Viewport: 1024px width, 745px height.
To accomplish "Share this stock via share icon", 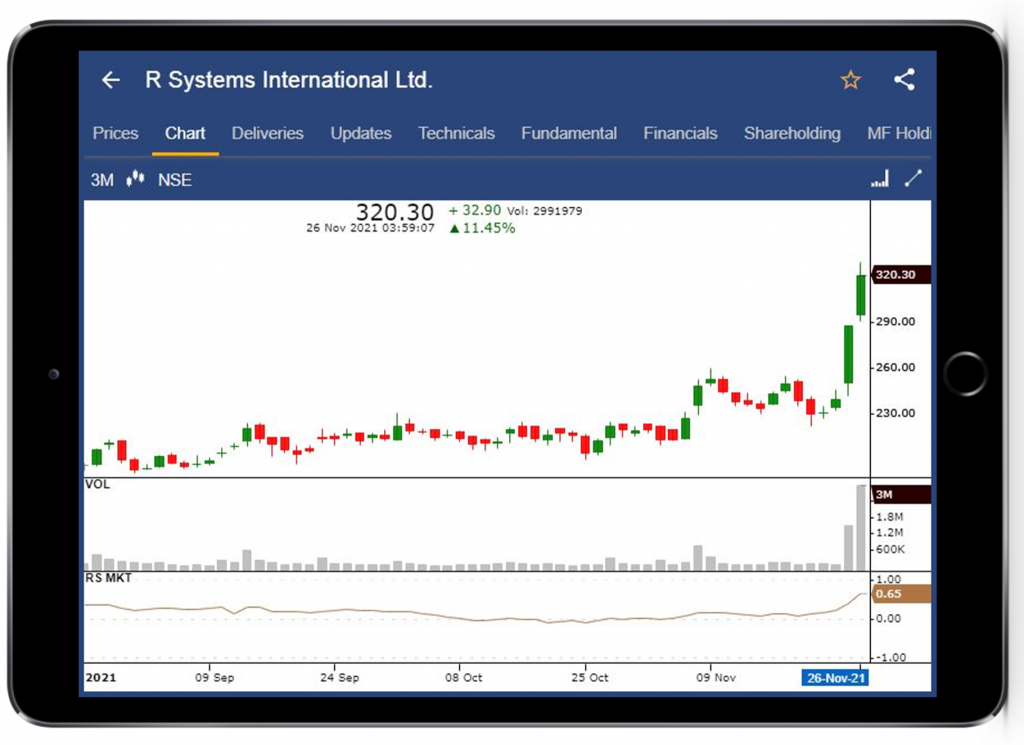I will click(904, 80).
